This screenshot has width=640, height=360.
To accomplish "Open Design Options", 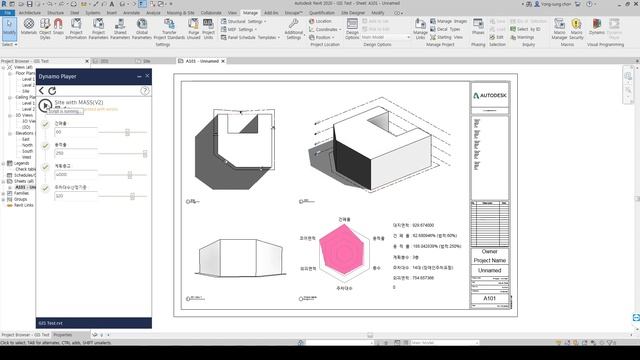I will coord(352,29).
